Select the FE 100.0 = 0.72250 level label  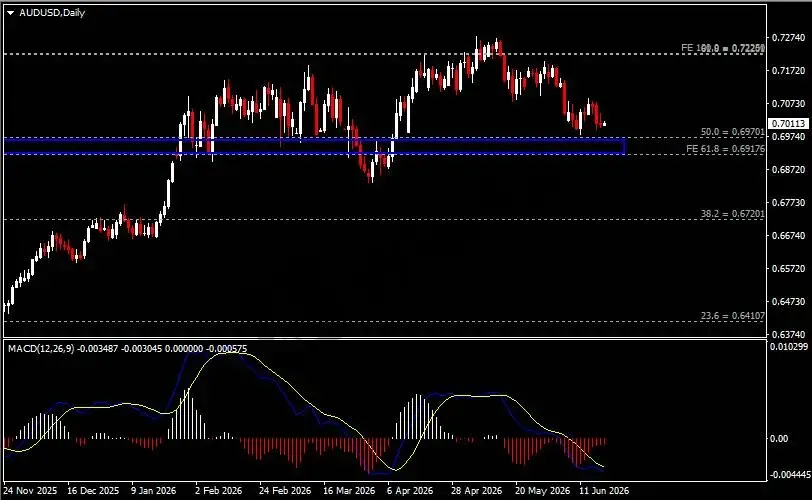coord(723,48)
